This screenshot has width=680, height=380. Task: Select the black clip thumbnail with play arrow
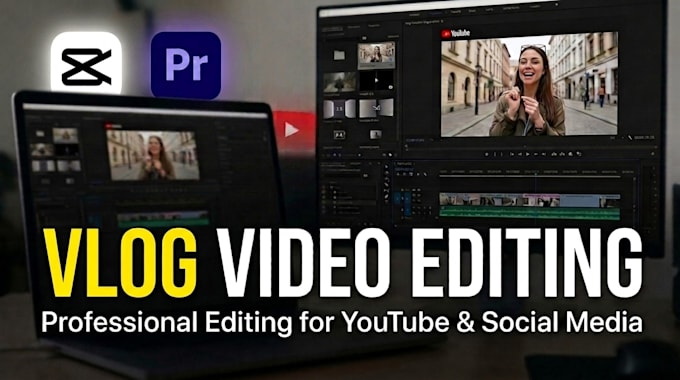(x=376, y=81)
